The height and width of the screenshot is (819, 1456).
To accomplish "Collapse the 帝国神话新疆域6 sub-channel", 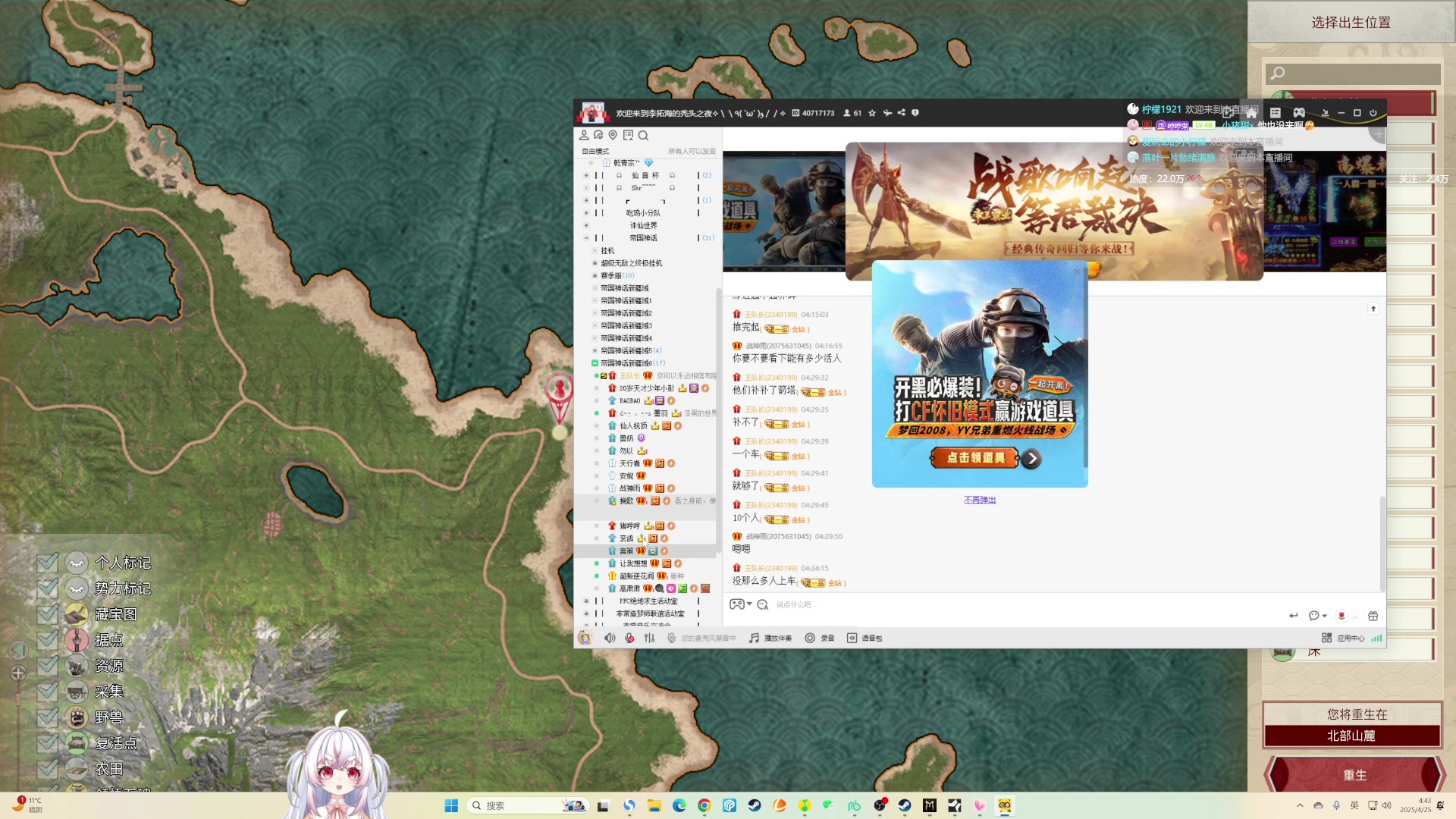I will click(595, 363).
